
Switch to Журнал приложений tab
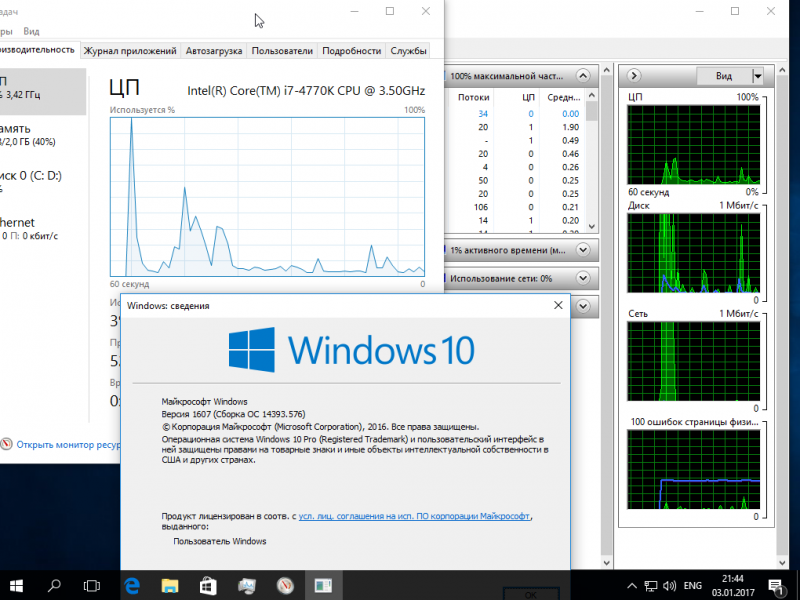(x=130, y=51)
